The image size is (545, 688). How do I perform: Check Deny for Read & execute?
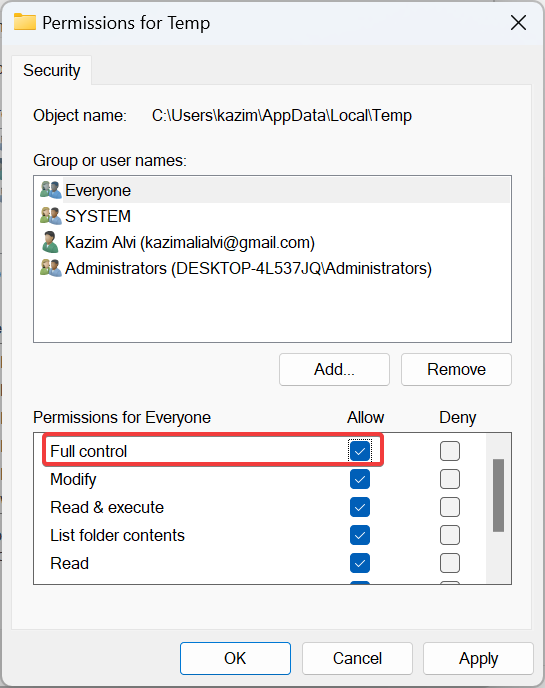click(450, 507)
